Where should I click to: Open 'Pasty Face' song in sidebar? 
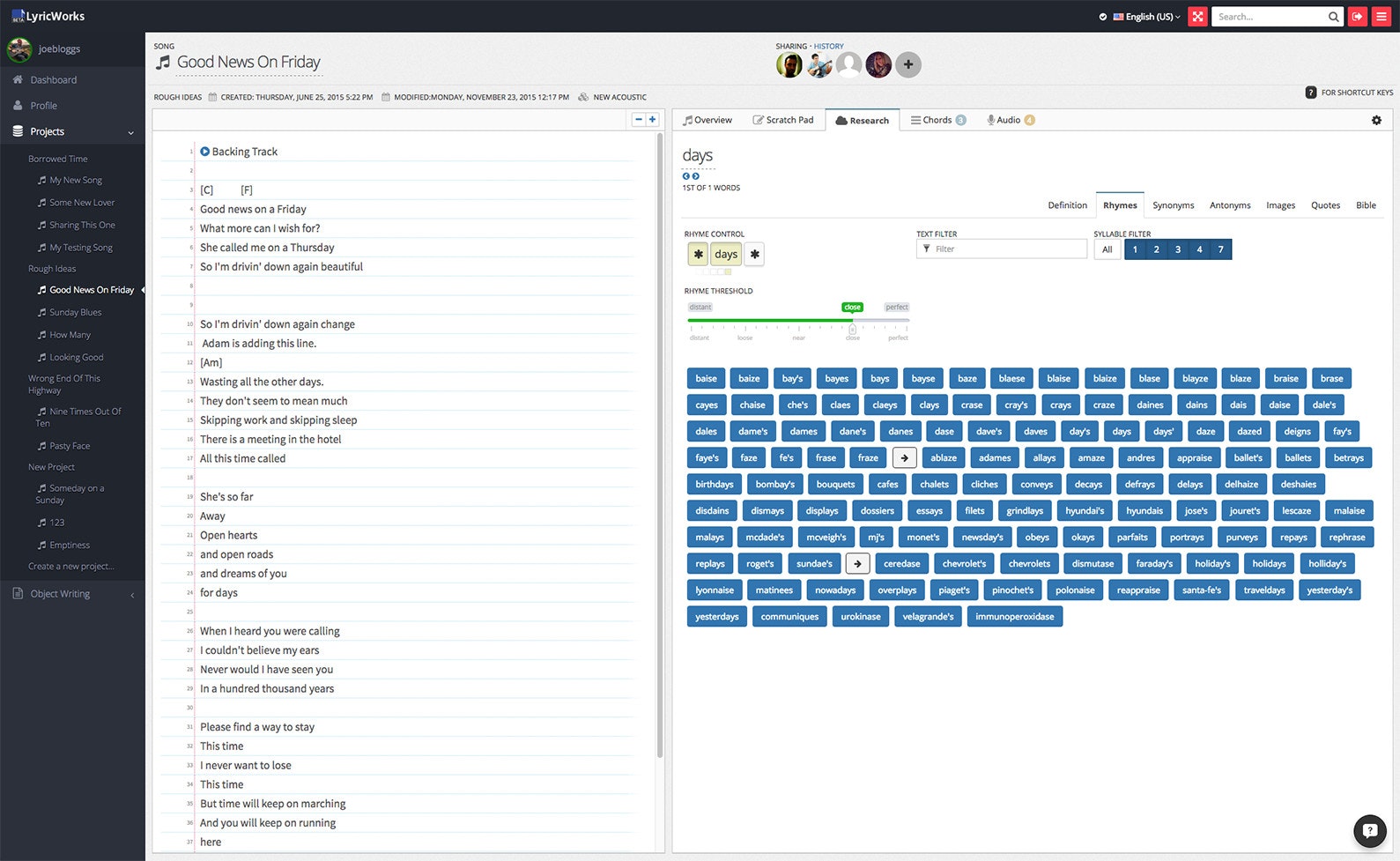coord(69,446)
